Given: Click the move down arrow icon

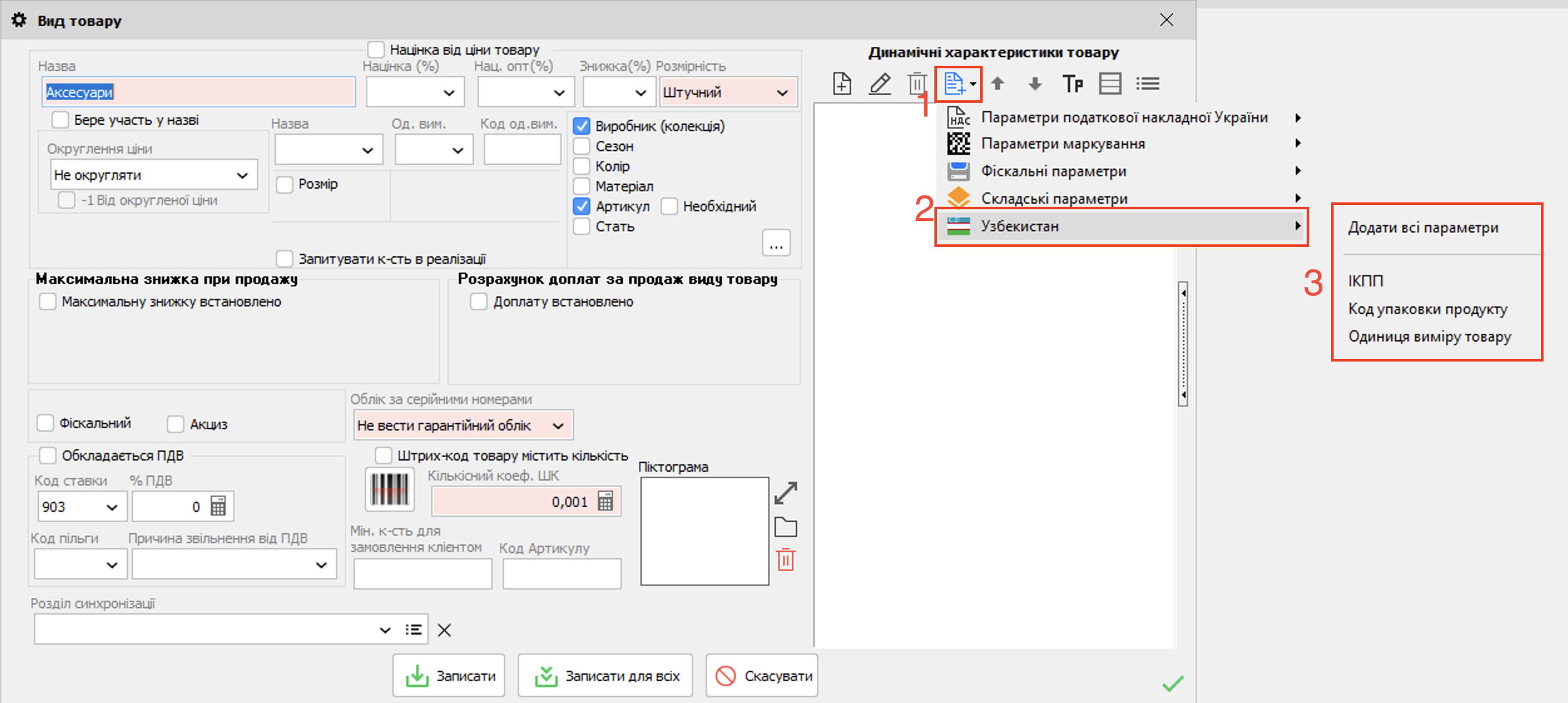Looking at the screenshot, I should pyautogui.click(x=1035, y=83).
